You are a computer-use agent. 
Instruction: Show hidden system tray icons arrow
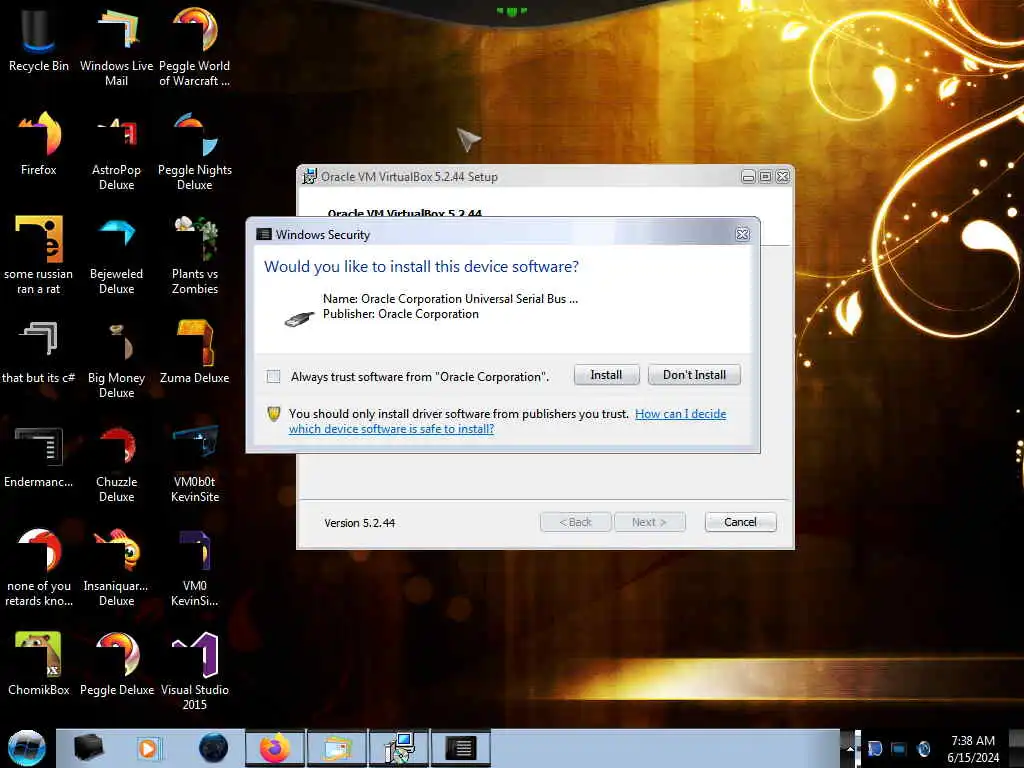click(x=850, y=748)
